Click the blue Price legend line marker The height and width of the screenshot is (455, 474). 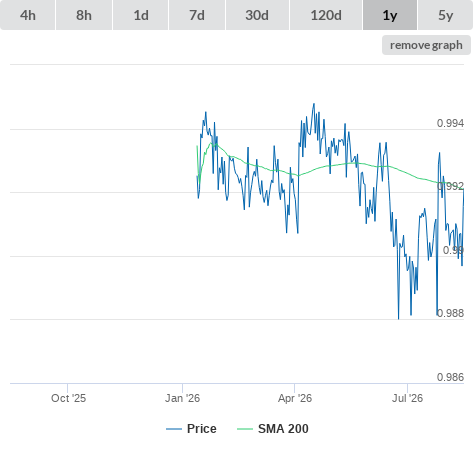(174, 429)
